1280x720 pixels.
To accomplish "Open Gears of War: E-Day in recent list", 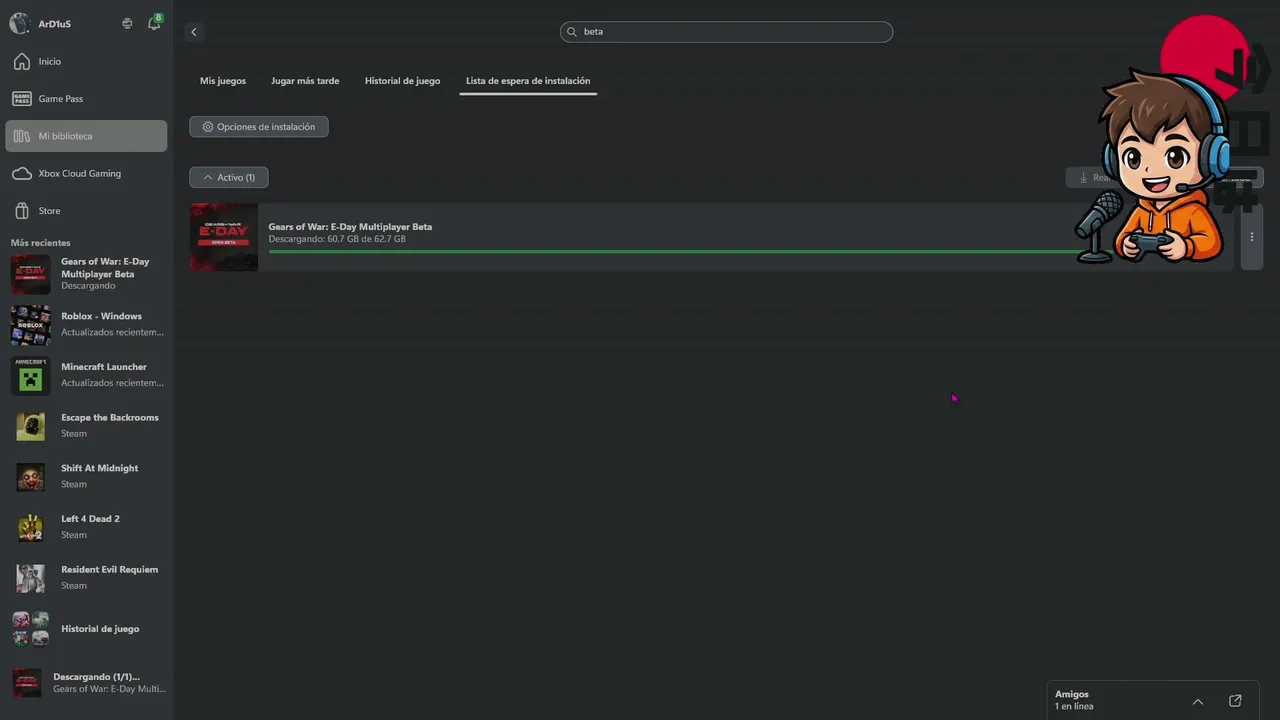I will click(86, 274).
